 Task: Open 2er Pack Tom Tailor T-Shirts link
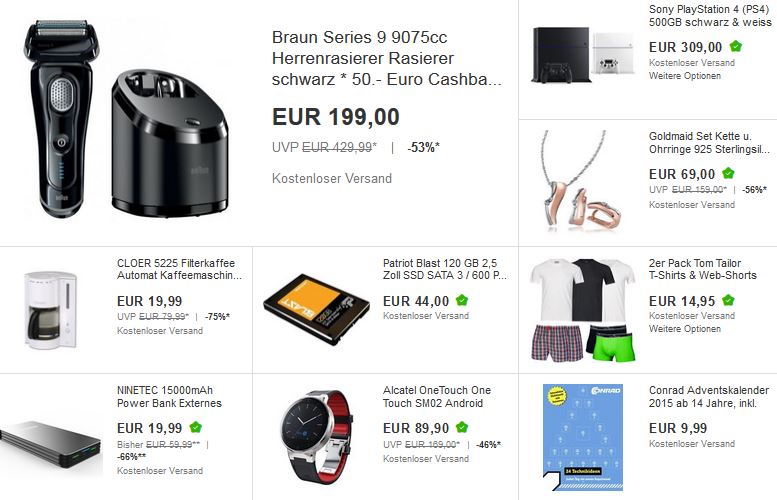(703, 269)
